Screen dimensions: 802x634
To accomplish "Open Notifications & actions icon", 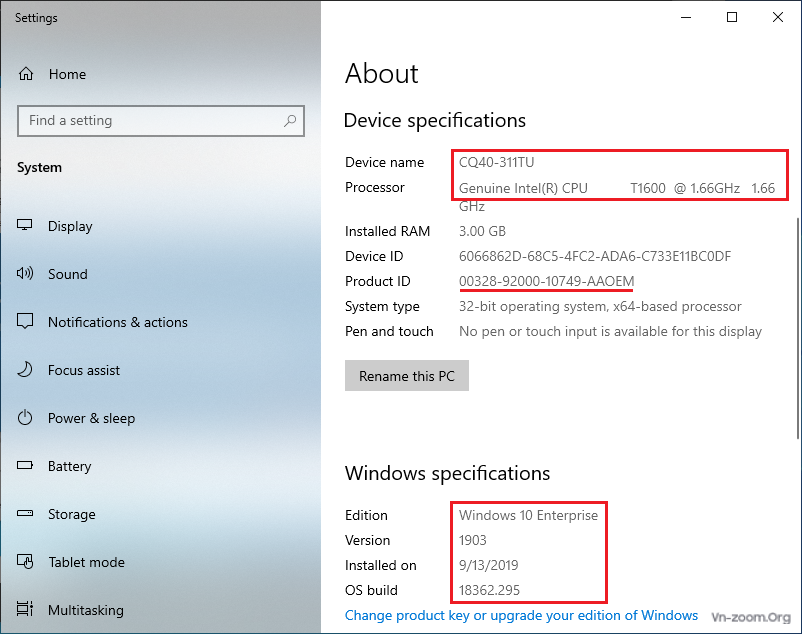I will pyautogui.click(x=25, y=321).
